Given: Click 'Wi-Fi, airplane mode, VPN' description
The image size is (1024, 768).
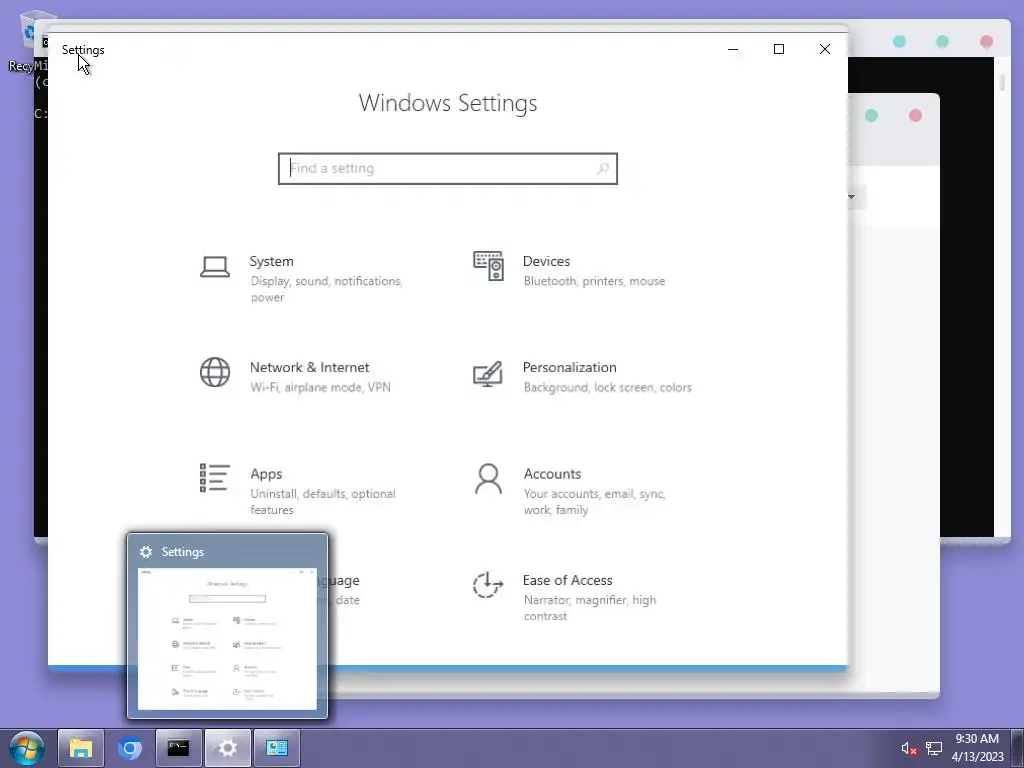Looking at the screenshot, I should [x=320, y=387].
